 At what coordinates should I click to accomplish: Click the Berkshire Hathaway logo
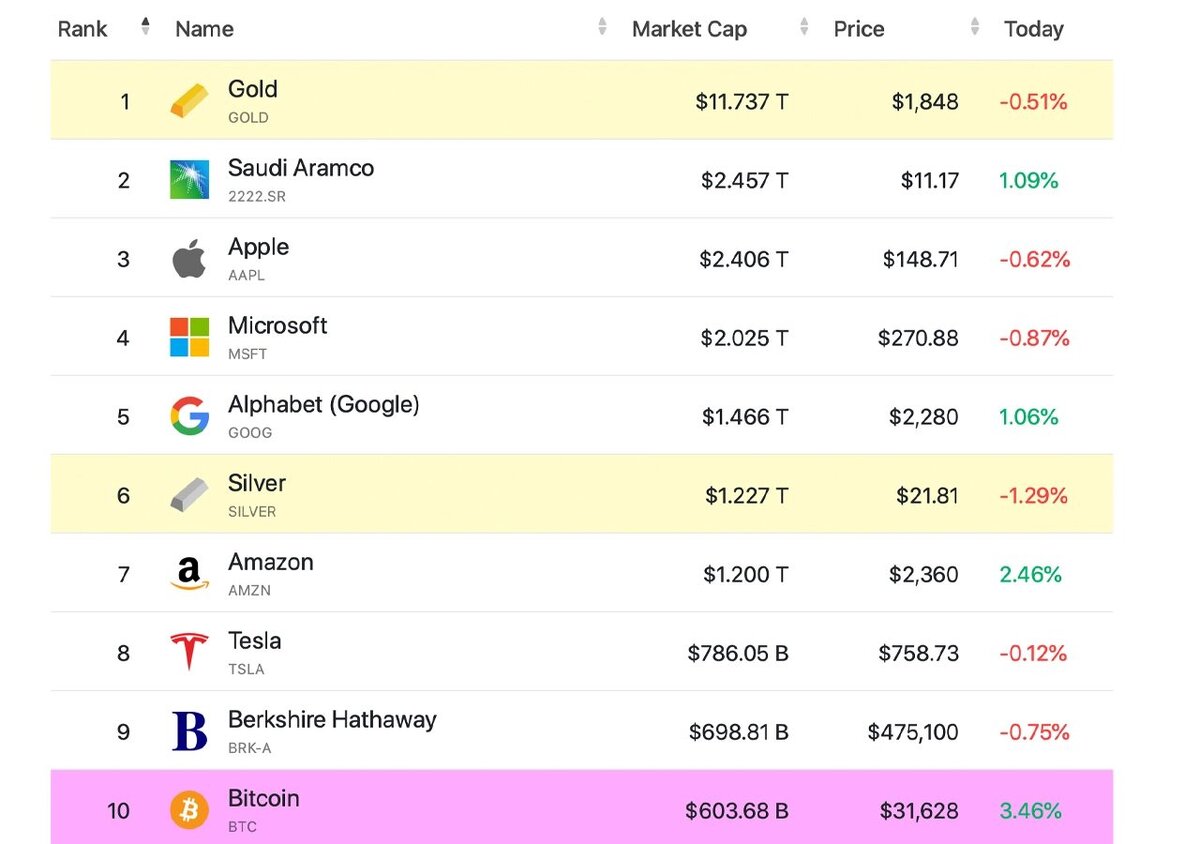189,732
